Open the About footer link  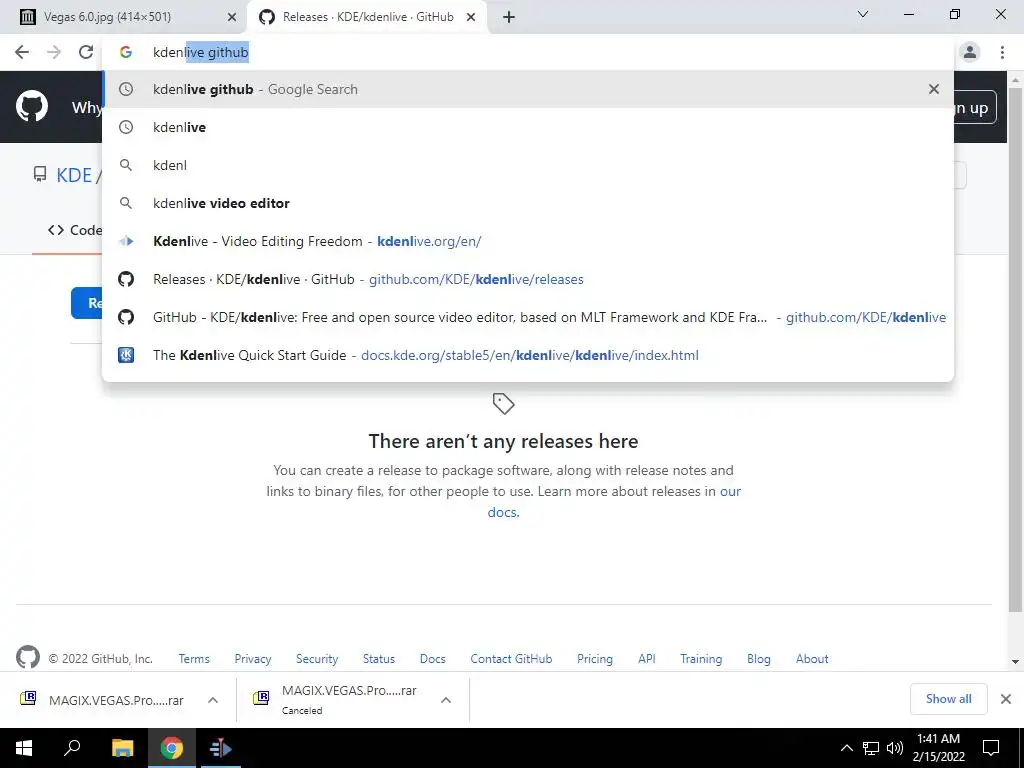[812, 659]
